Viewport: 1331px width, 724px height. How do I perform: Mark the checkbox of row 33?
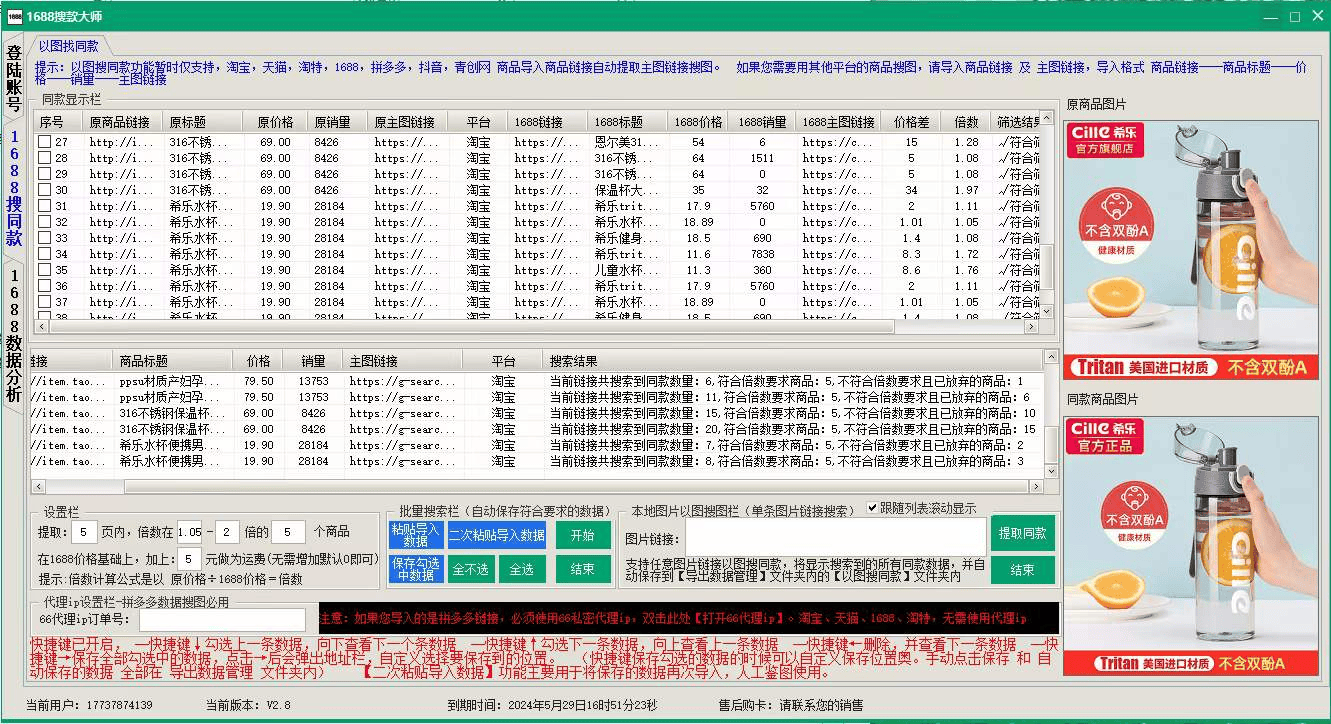(x=44, y=238)
